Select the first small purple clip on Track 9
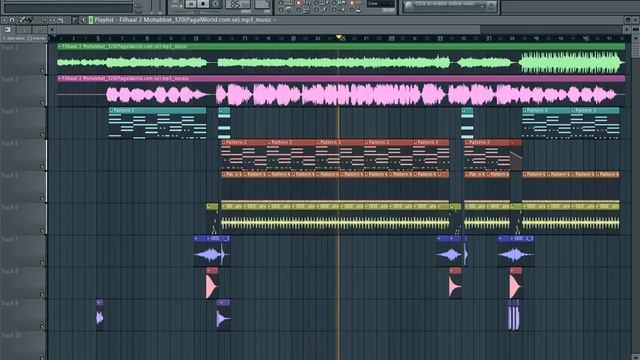640x360 pixels. (x=100, y=314)
